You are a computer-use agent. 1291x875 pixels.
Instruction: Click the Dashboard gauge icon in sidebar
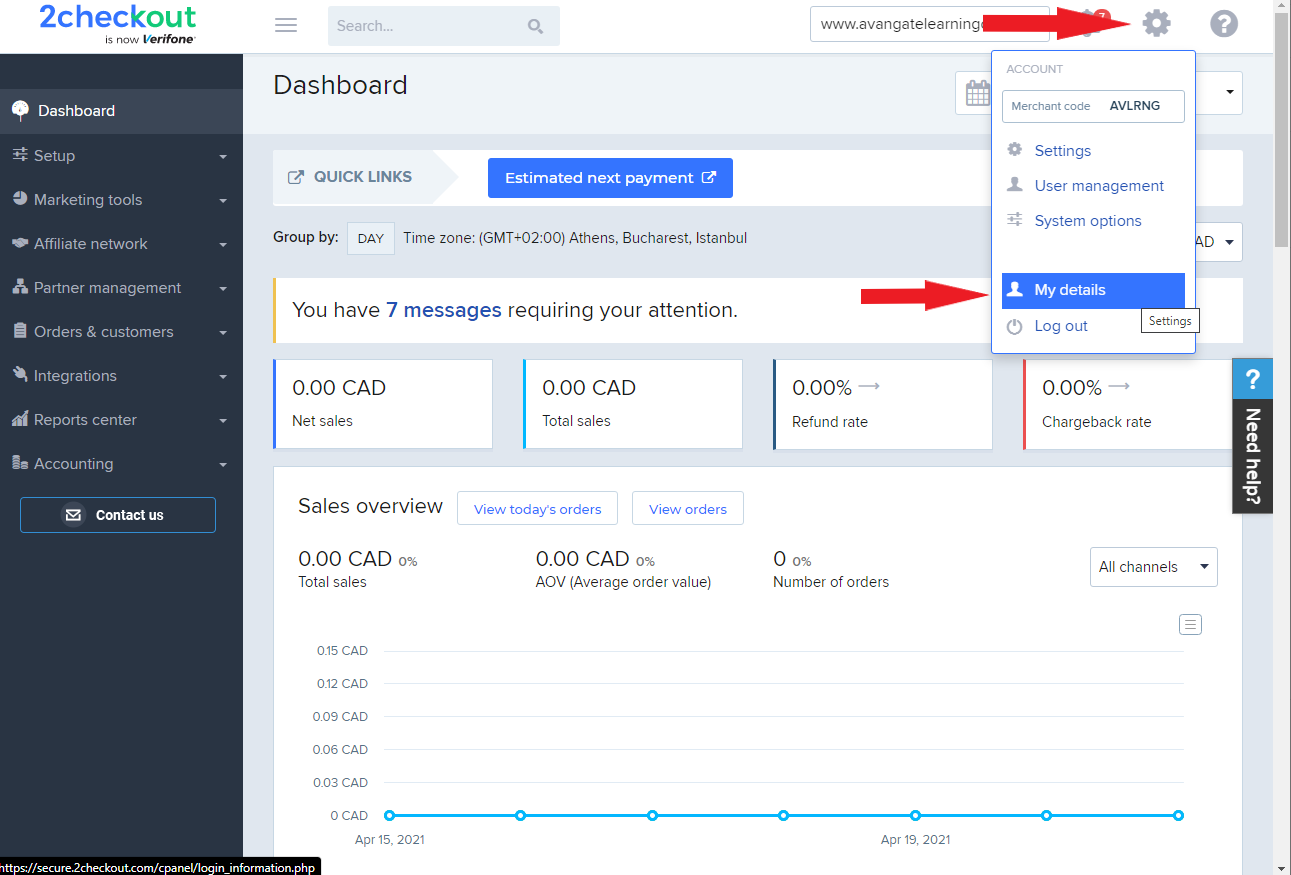tap(20, 110)
